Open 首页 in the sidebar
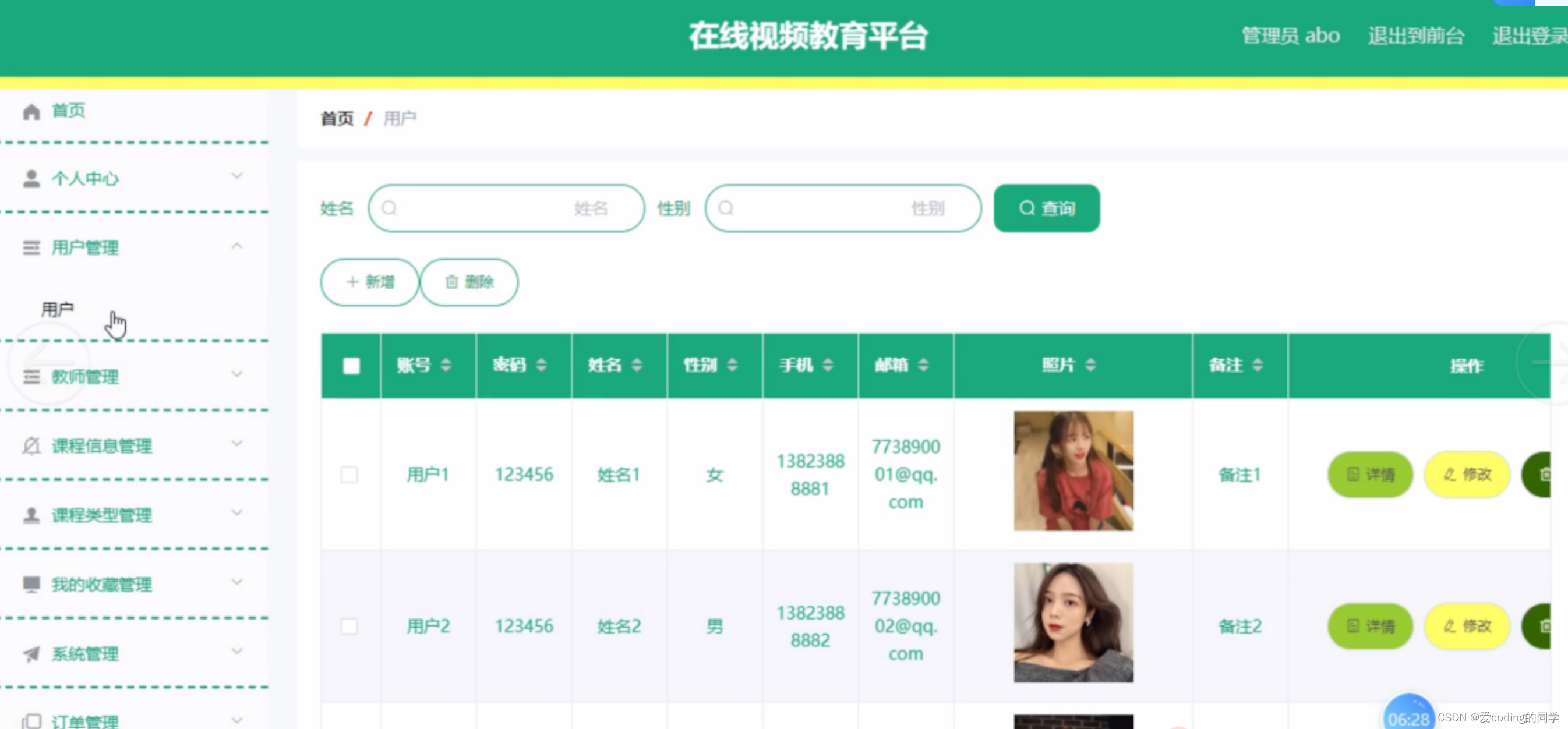 (x=68, y=111)
